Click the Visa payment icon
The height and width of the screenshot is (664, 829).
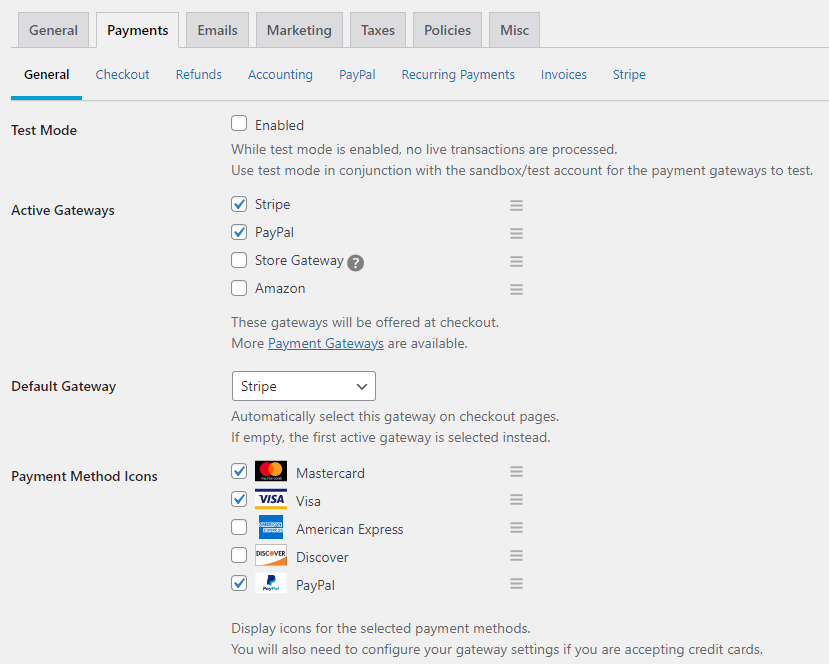[270, 499]
